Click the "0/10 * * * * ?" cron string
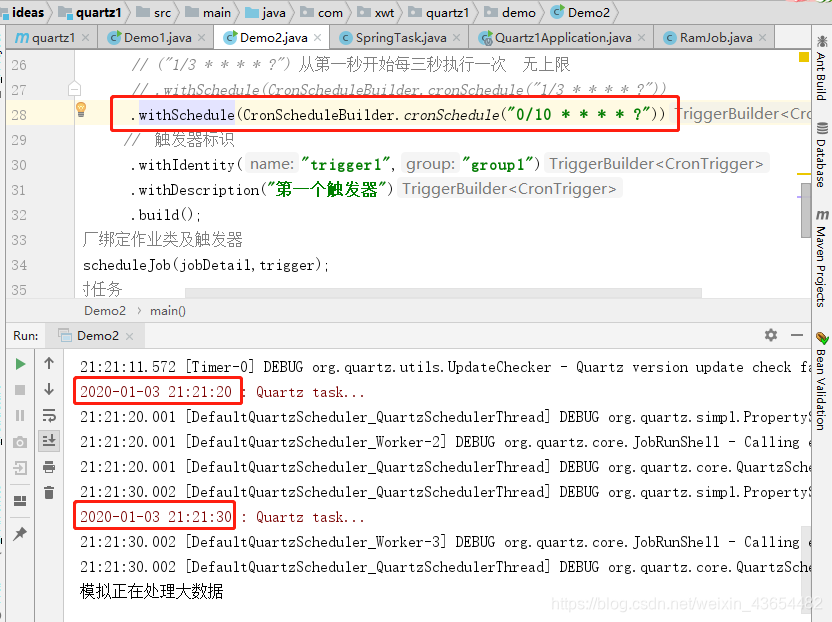The width and height of the screenshot is (832, 622). [578, 114]
